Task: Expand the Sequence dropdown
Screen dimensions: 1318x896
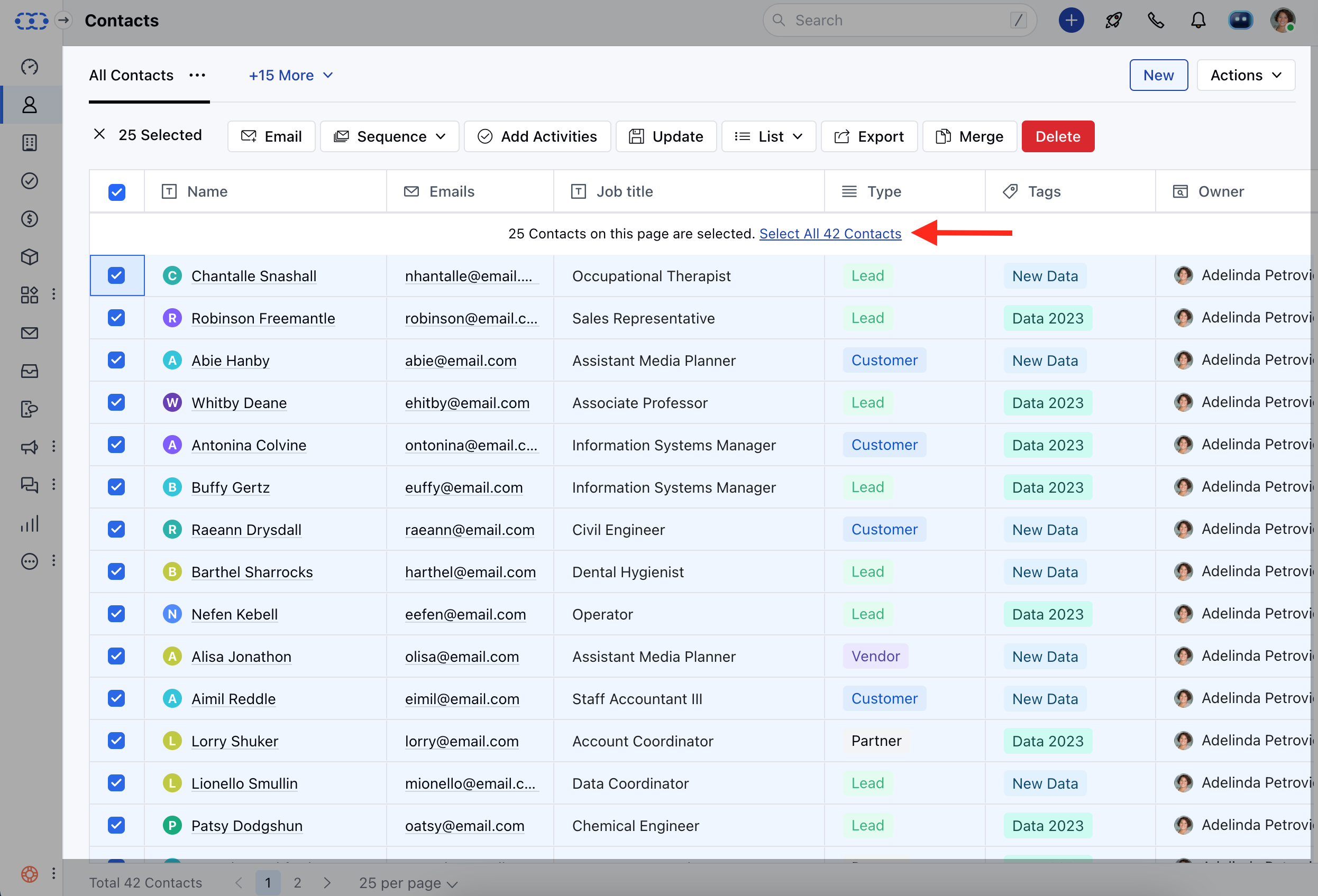Action: [389, 136]
